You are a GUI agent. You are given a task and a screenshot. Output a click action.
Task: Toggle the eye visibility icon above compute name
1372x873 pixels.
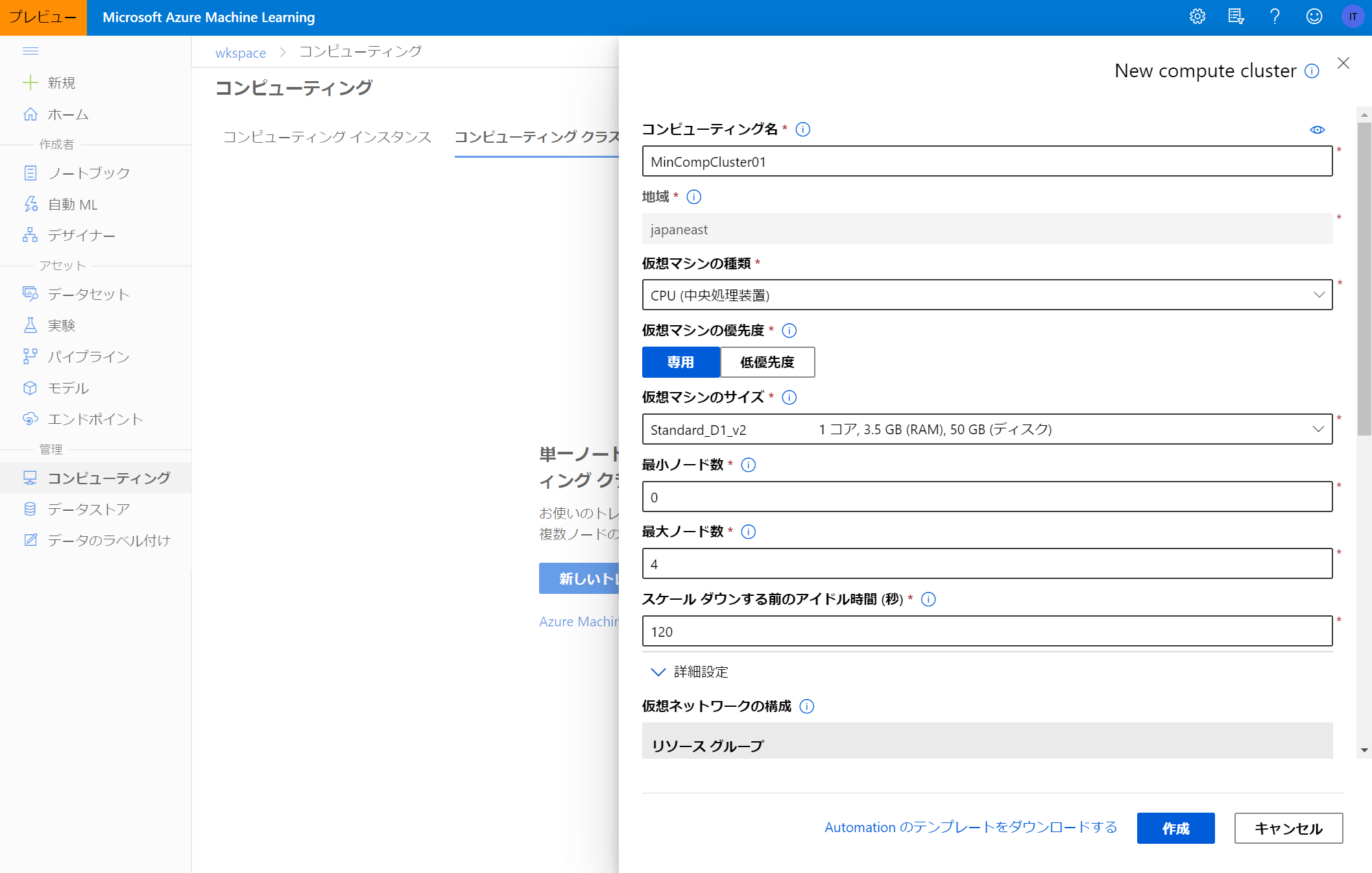(x=1317, y=129)
